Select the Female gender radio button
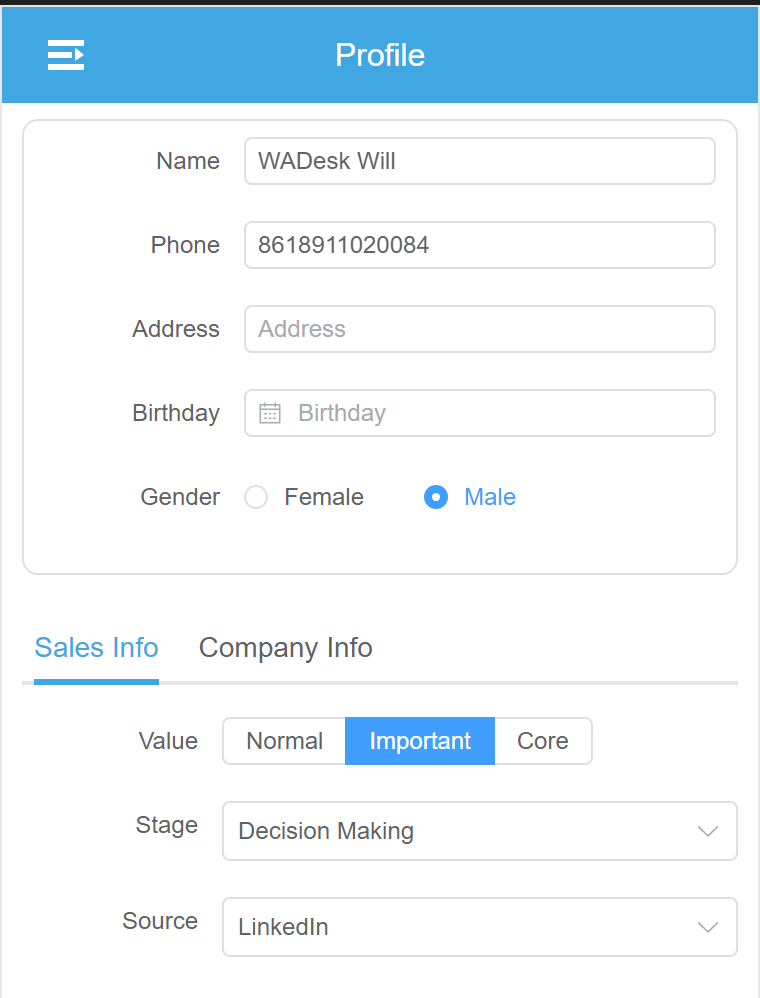Screen dimensions: 760x998 pyautogui.click(x=256, y=497)
